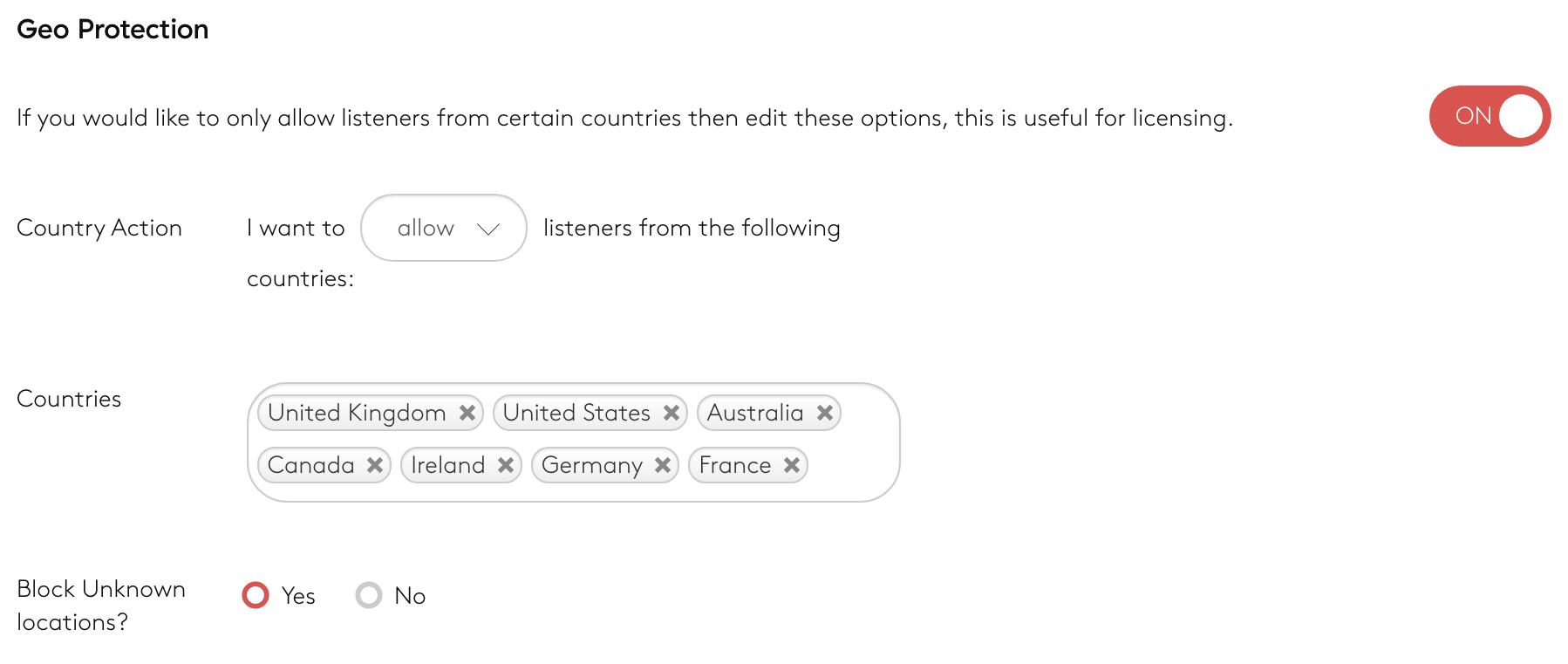Remove United States tag via its x
This screenshot has height=664, width=1568.
click(671, 413)
